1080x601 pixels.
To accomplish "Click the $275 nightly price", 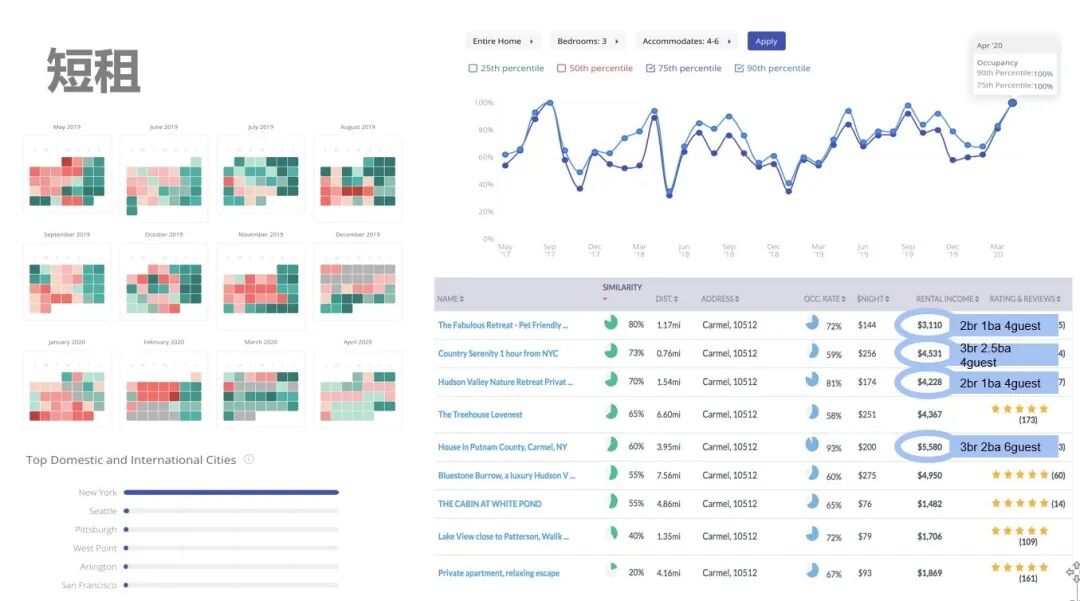I will (867, 475).
